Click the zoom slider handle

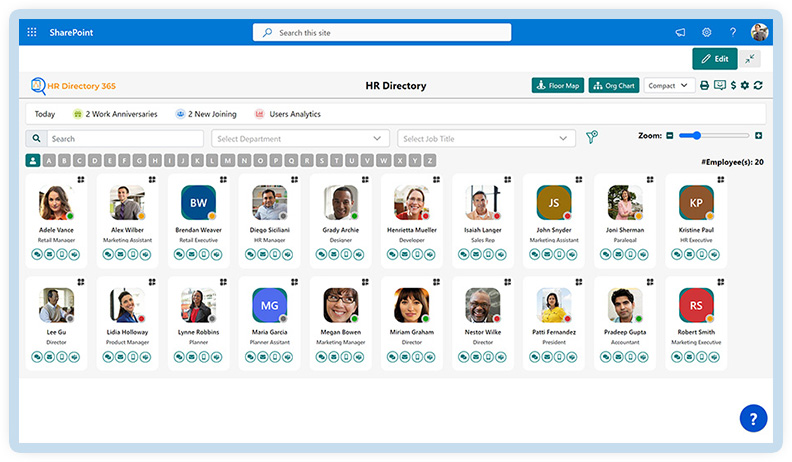pyautogui.click(x=697, y=135)
